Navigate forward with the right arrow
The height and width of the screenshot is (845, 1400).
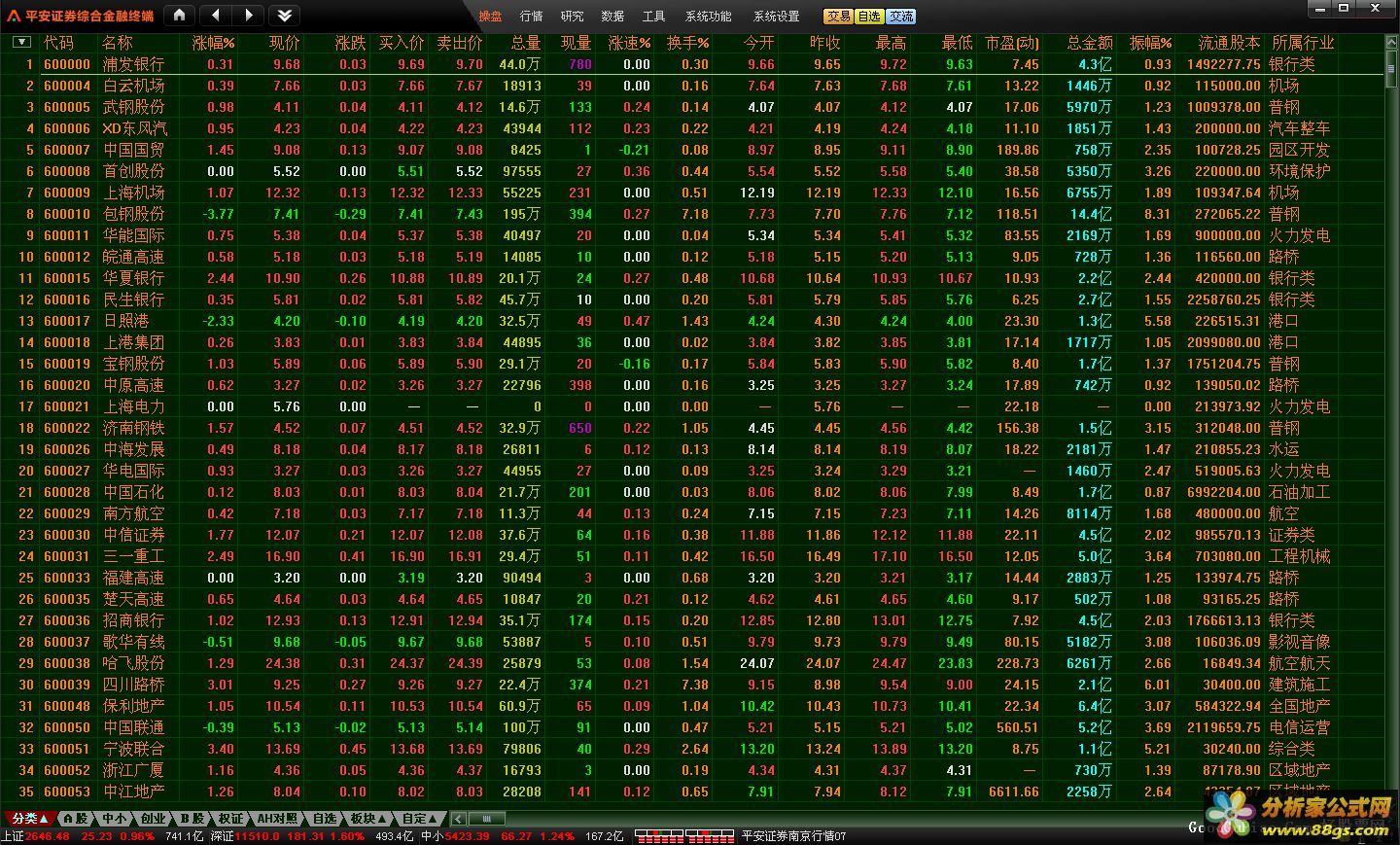tap(248, 16)
